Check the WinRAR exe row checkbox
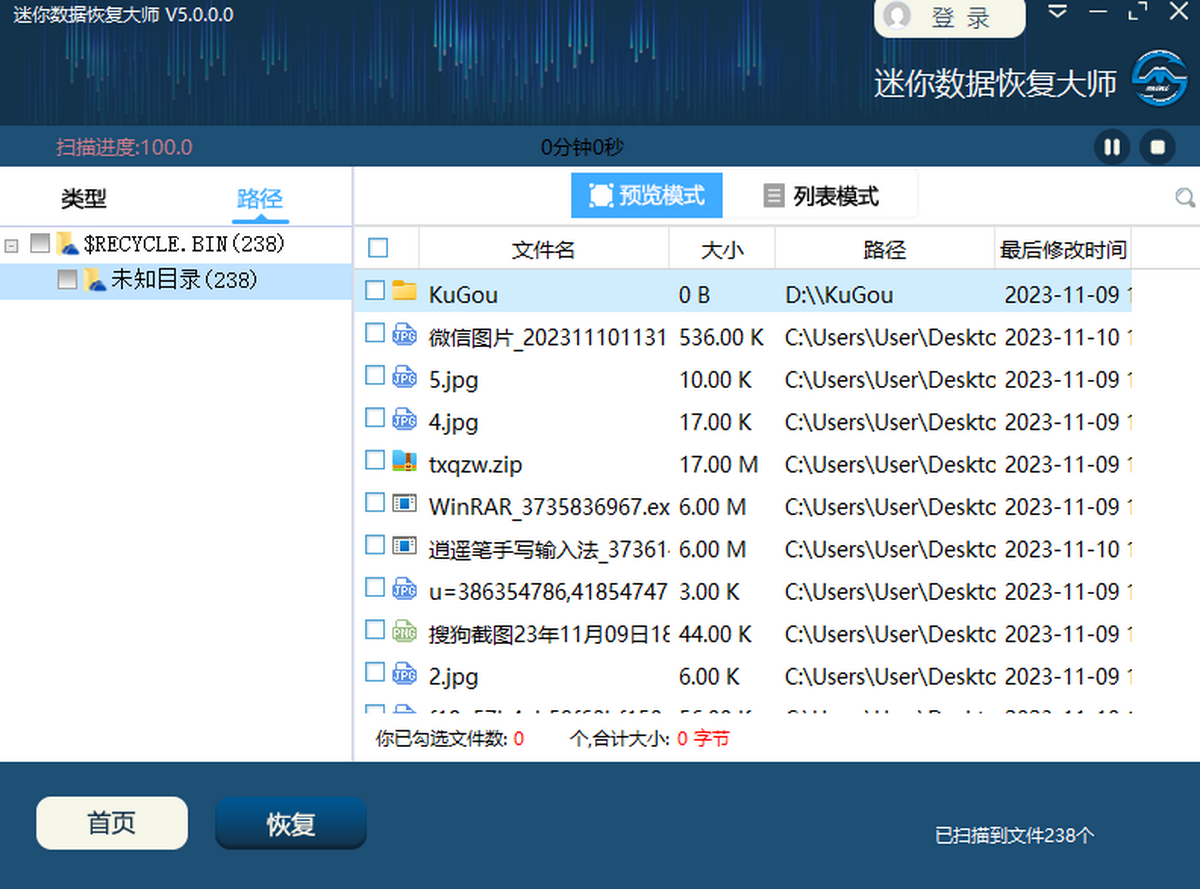Image resolution: width=1200 pixels, height=889 pixels. (375, 502)
